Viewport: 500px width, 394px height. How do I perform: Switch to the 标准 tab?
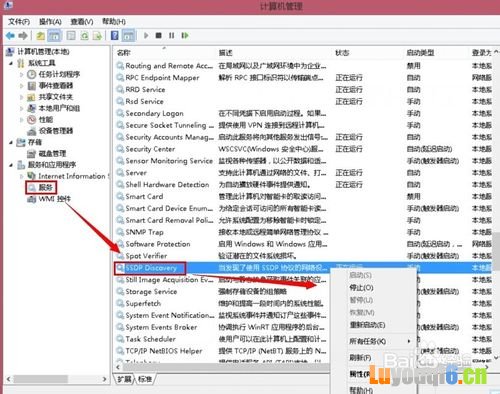pyautogui.click(x=145, y=379)
